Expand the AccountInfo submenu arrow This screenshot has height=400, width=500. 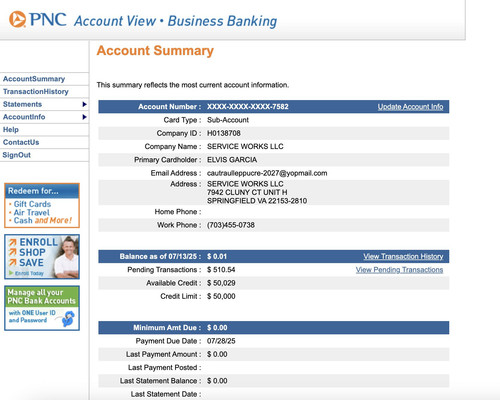point(84,117)
